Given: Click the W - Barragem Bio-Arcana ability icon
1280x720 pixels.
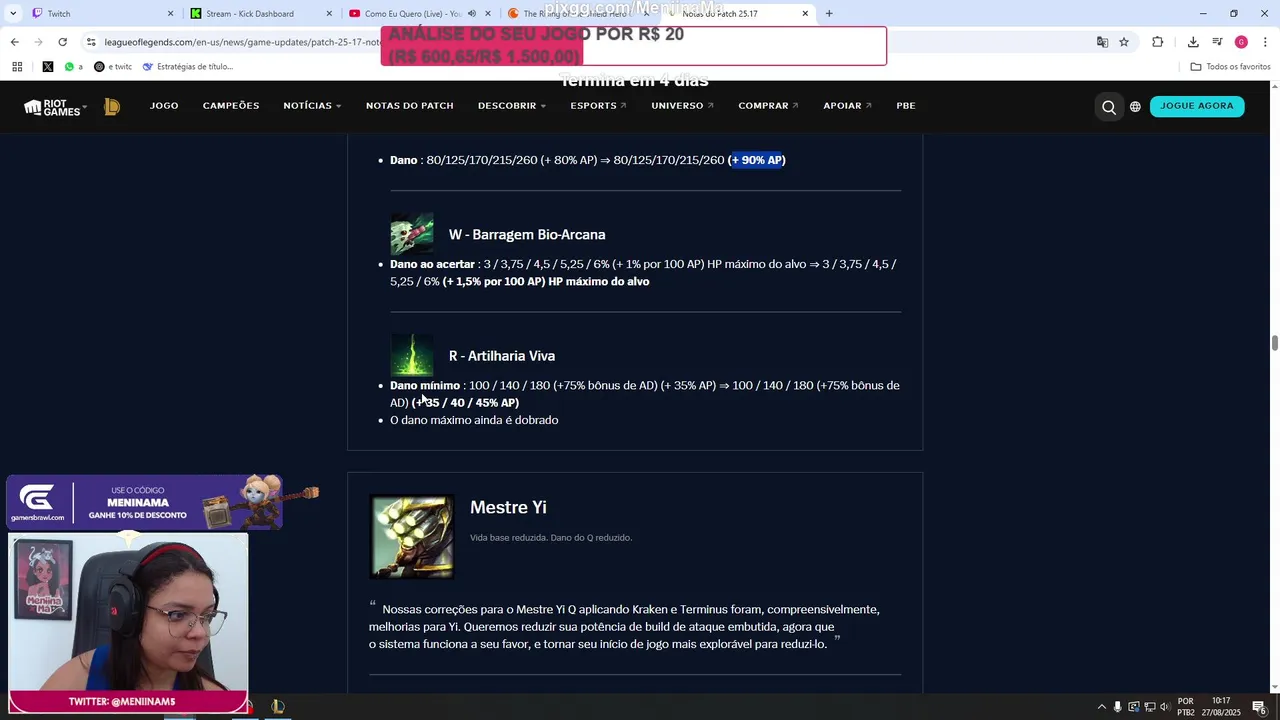Looking at the screenshot, I should pos(412,234).
